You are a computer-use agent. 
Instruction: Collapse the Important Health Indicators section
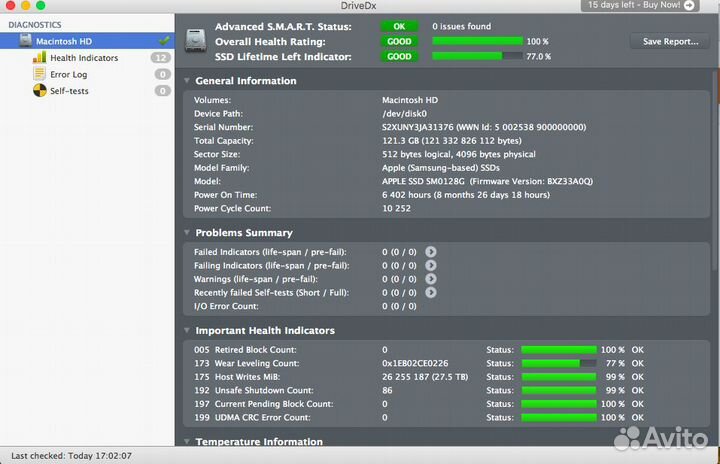tap(188, 331)
